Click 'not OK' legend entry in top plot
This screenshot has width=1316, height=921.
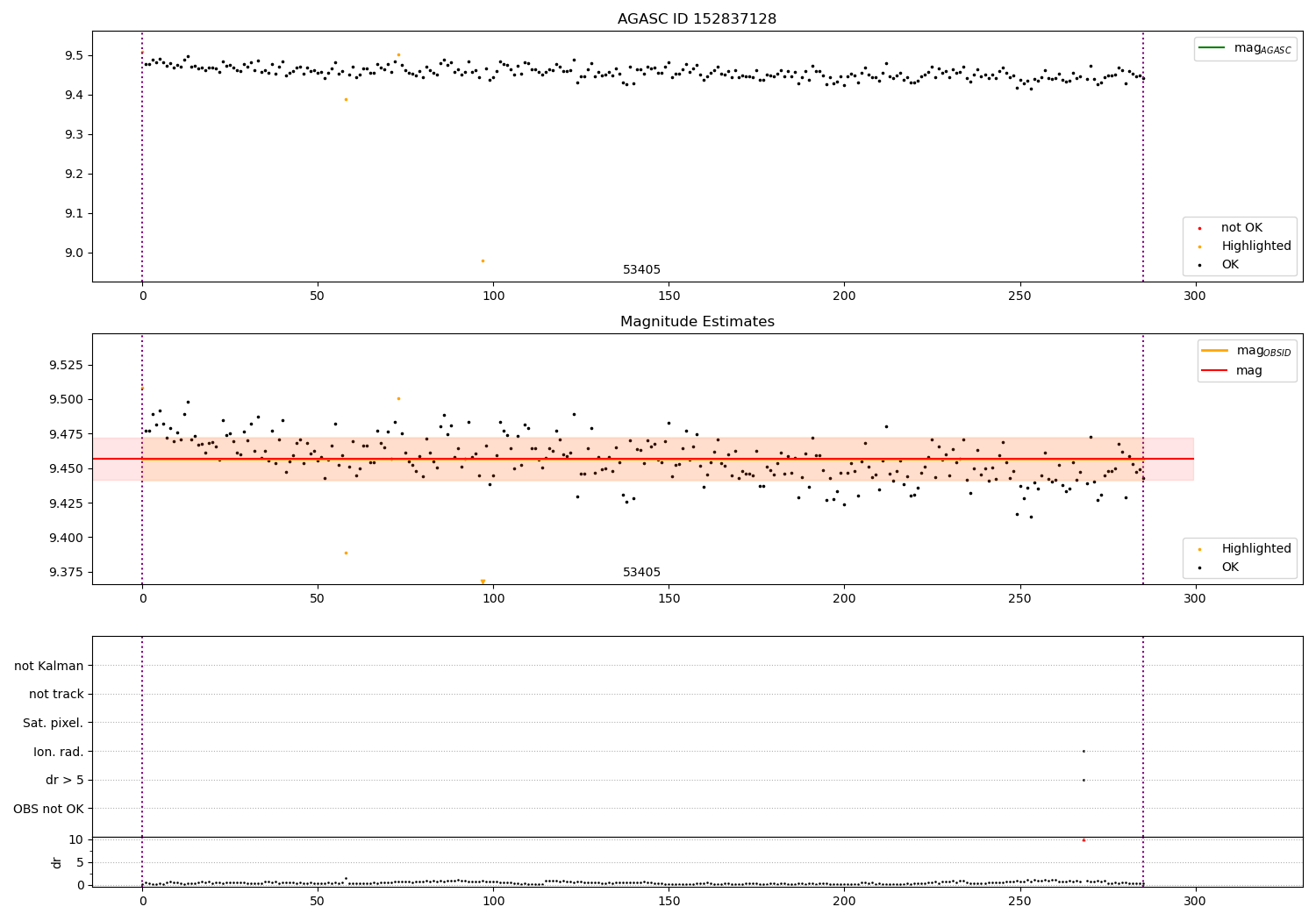click(1241, 227)
